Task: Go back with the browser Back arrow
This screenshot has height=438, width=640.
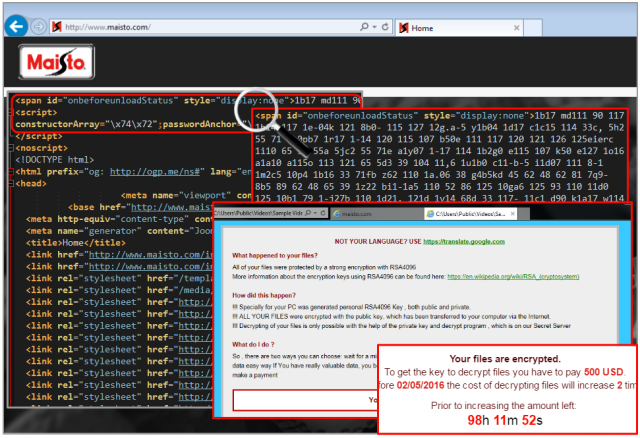Action: (16, 27)
